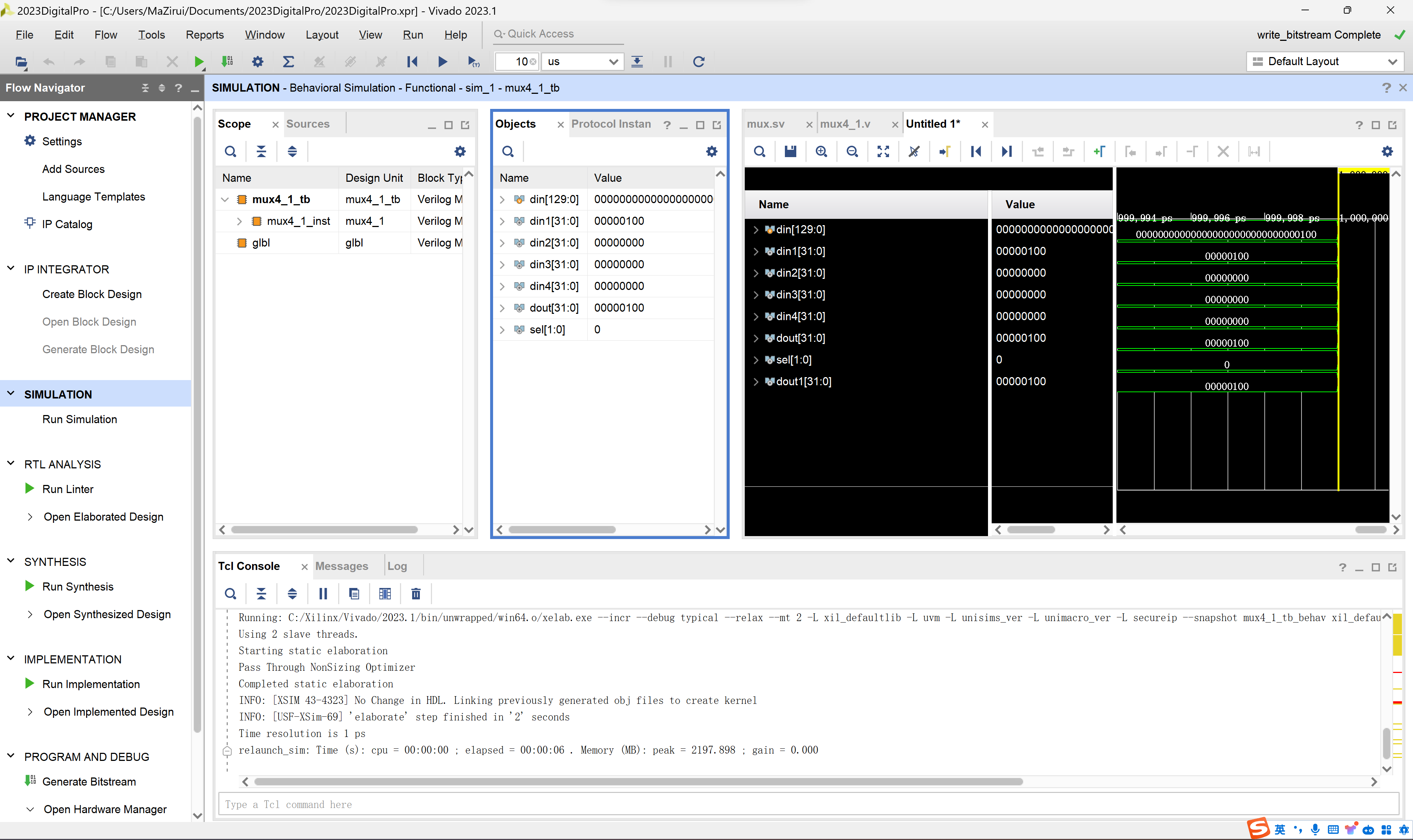The height and width of the screenshot is (840, 1413).
Task: Click the Restart simulation icon
Action: 412,62
